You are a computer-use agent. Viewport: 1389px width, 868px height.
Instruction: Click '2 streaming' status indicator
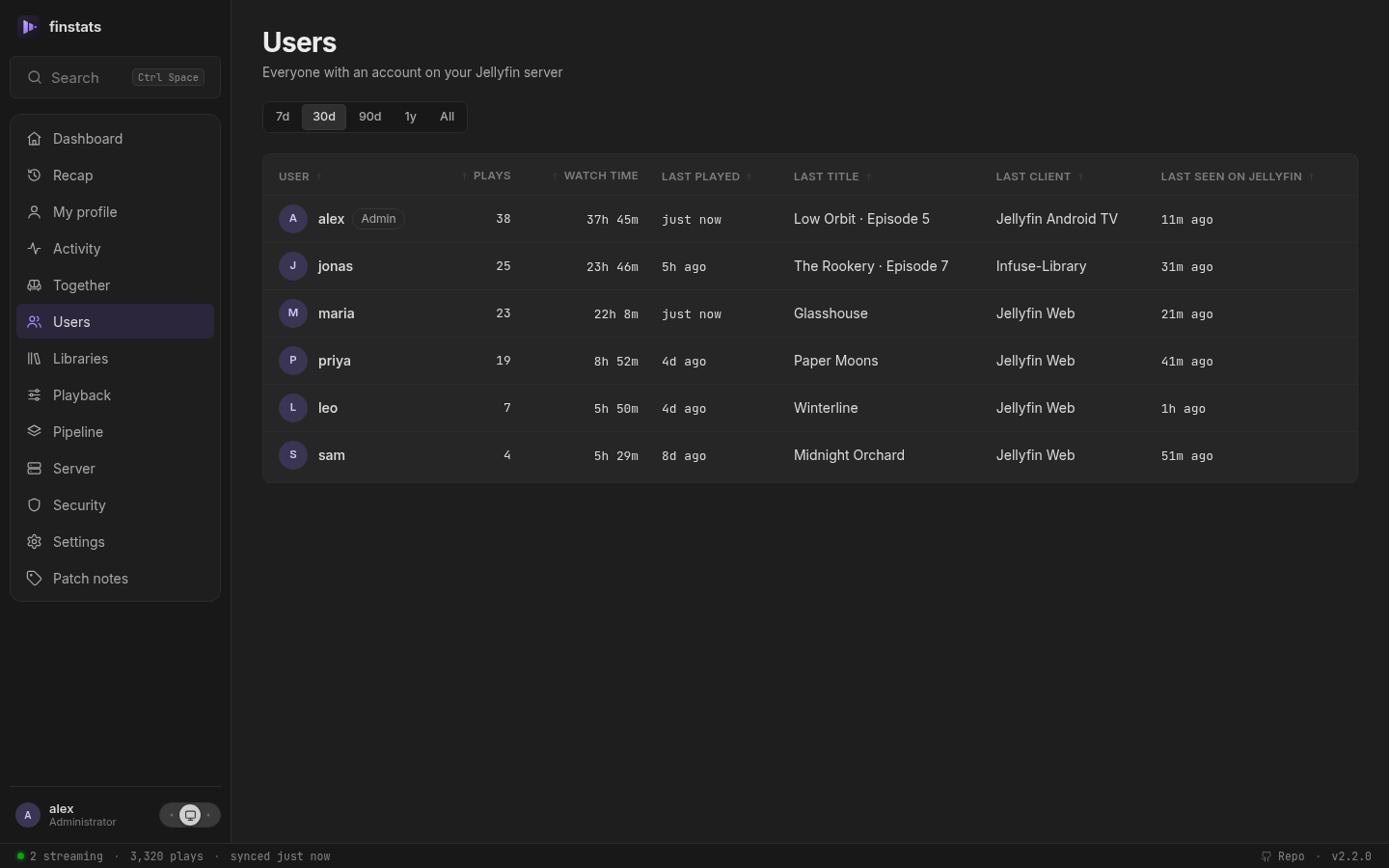click(60, 856)
